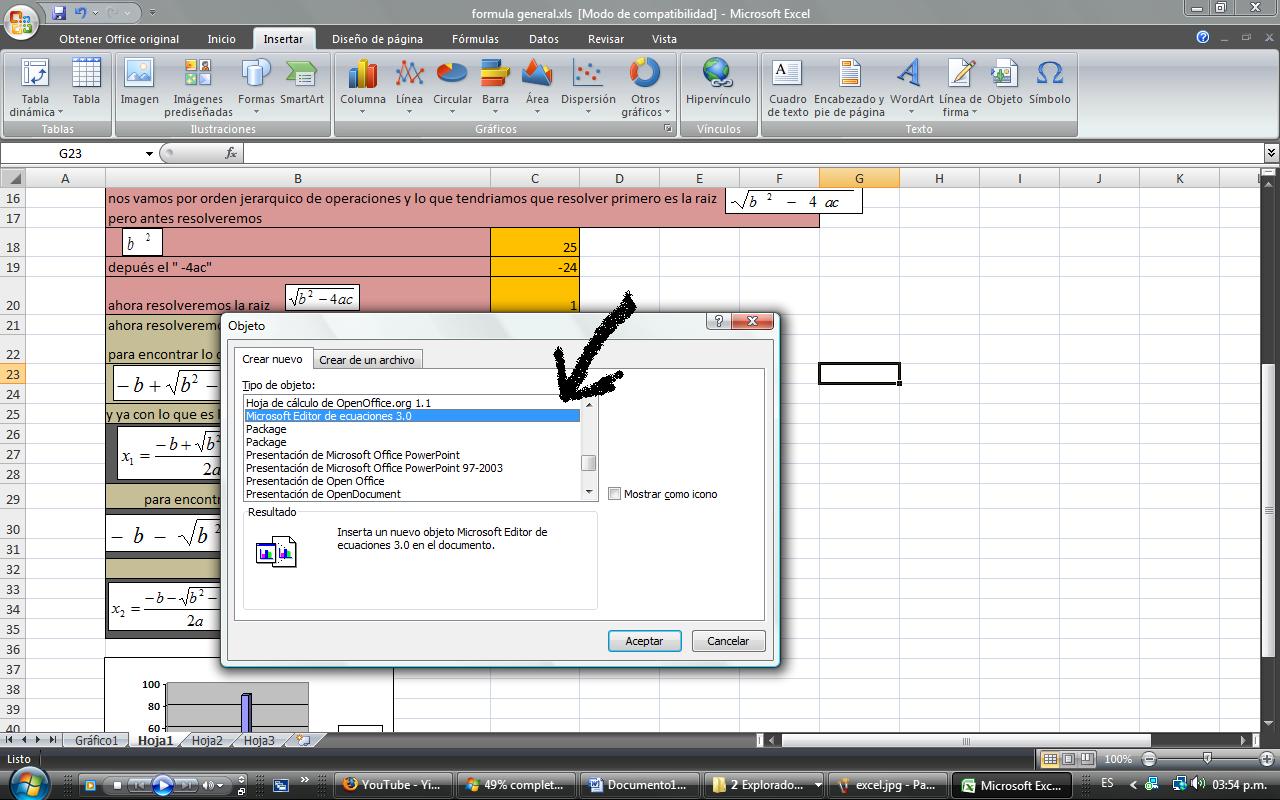Switch to Crear de un archivo tab
Viewport: 1280px width, 800px height.
(366, 360)
